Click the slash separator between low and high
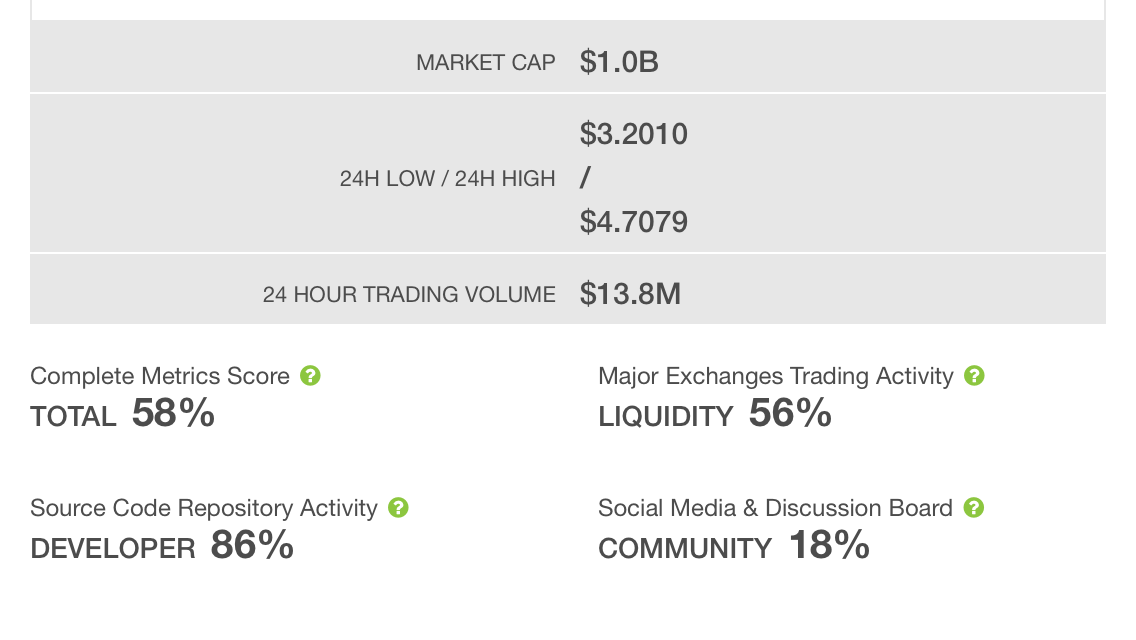 pos(585,178)
